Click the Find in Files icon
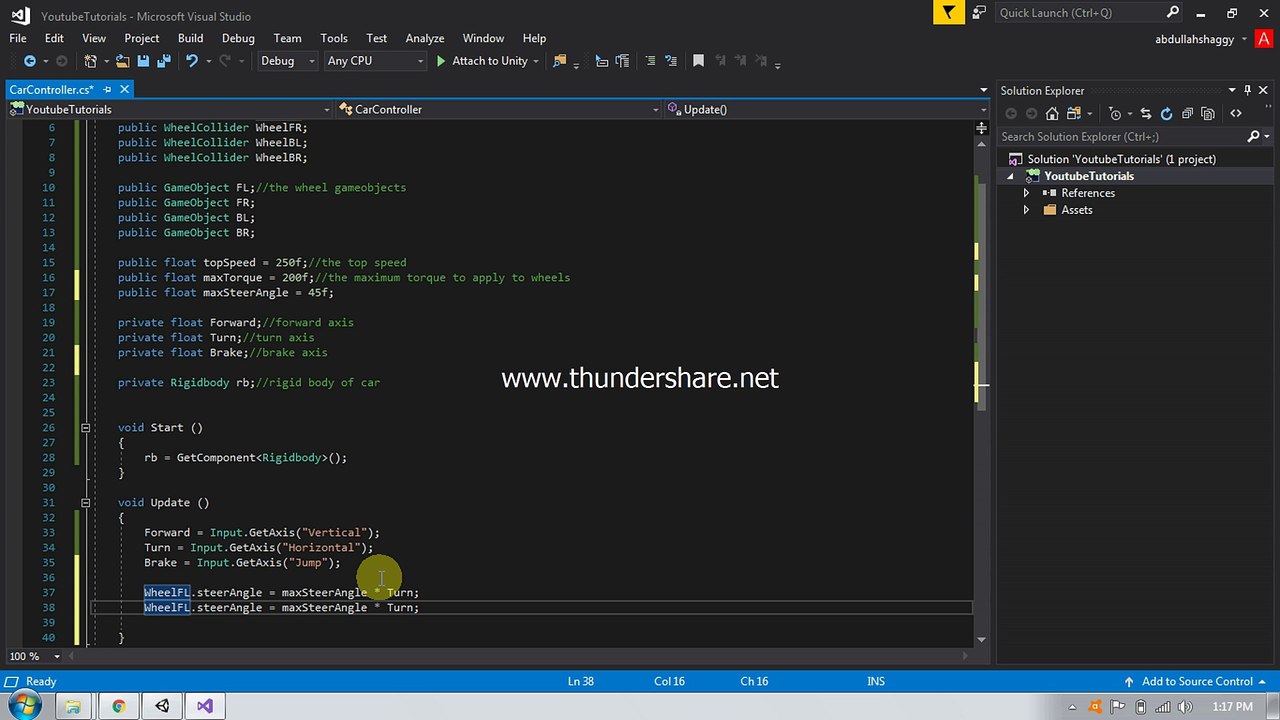Image resolution: width=1280 pixels, height=720 pixels. coord(559,61)
